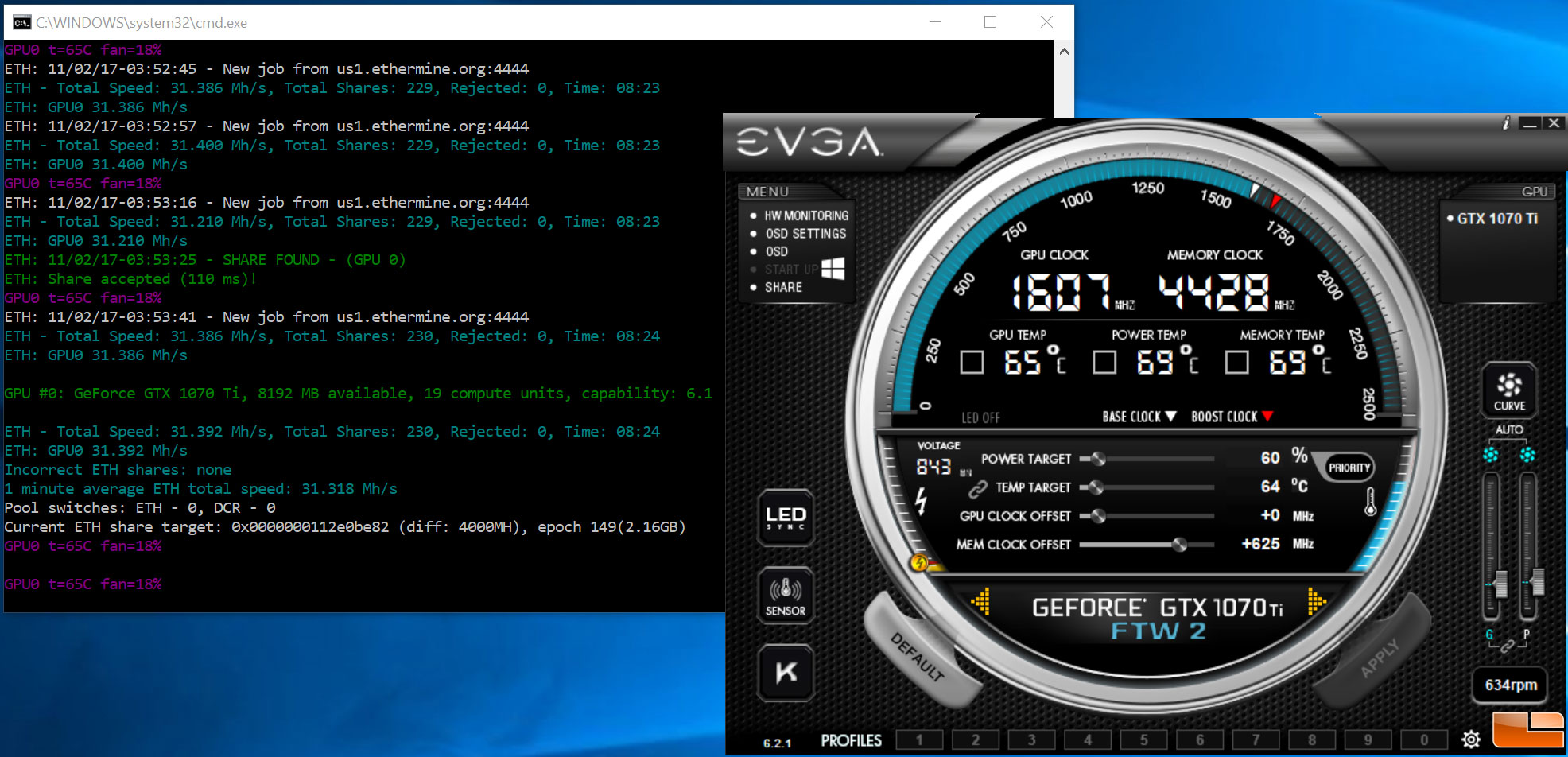Click the Auto fan label
The image size is (1568, 757).
click(x=1509, y=429)
